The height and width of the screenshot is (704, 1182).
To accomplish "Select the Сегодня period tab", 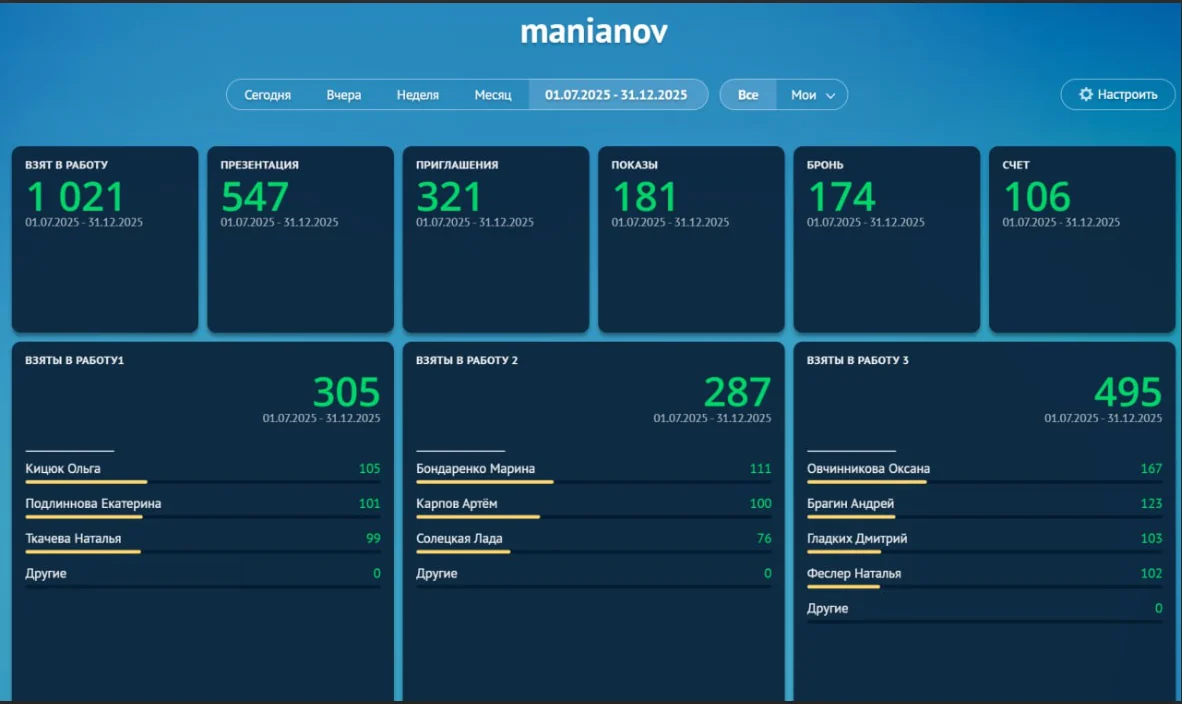I will pos(268,94).
